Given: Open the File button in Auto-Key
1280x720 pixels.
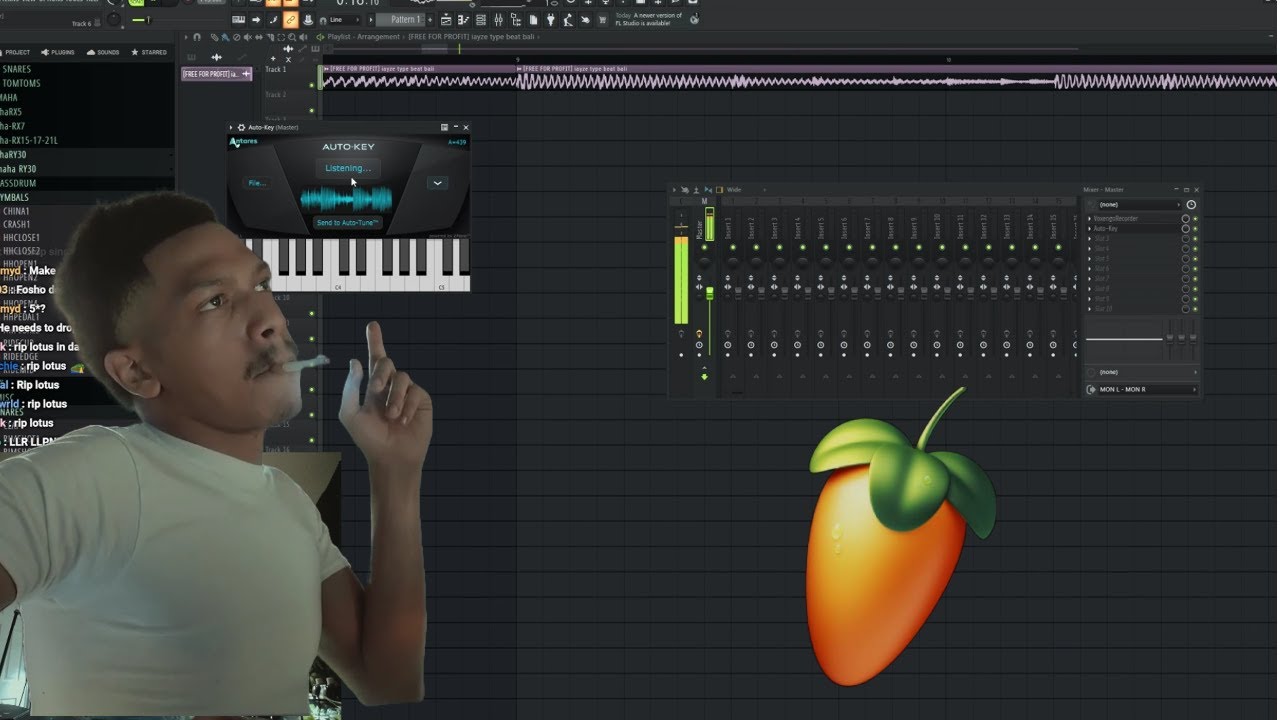Looking at the screenshot, I should [257, 183].
